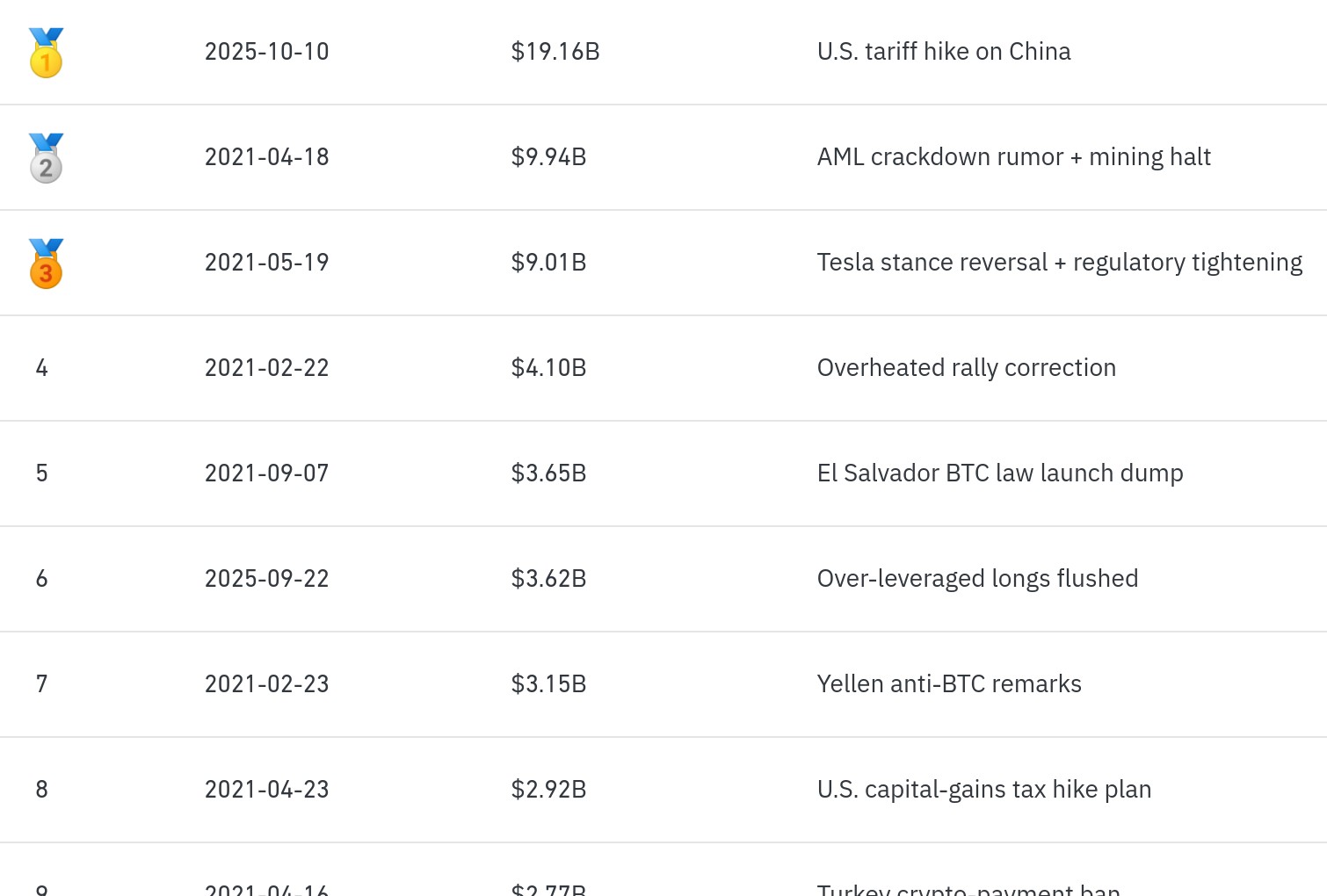The width and height of the screenshot is (1327, 896).
Task: Select the Overheated rally correction cell
Action: tap(966, 368)
